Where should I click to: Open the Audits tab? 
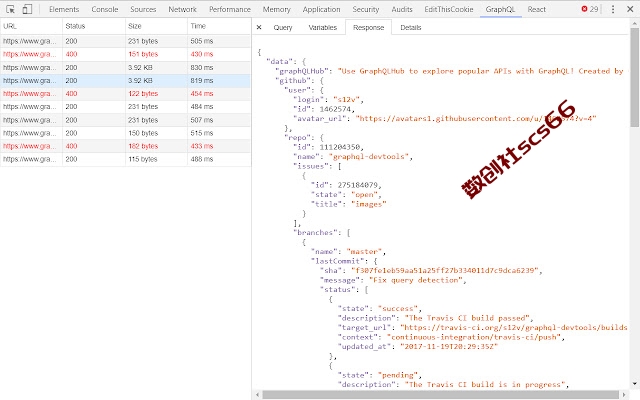coord(402,9)
